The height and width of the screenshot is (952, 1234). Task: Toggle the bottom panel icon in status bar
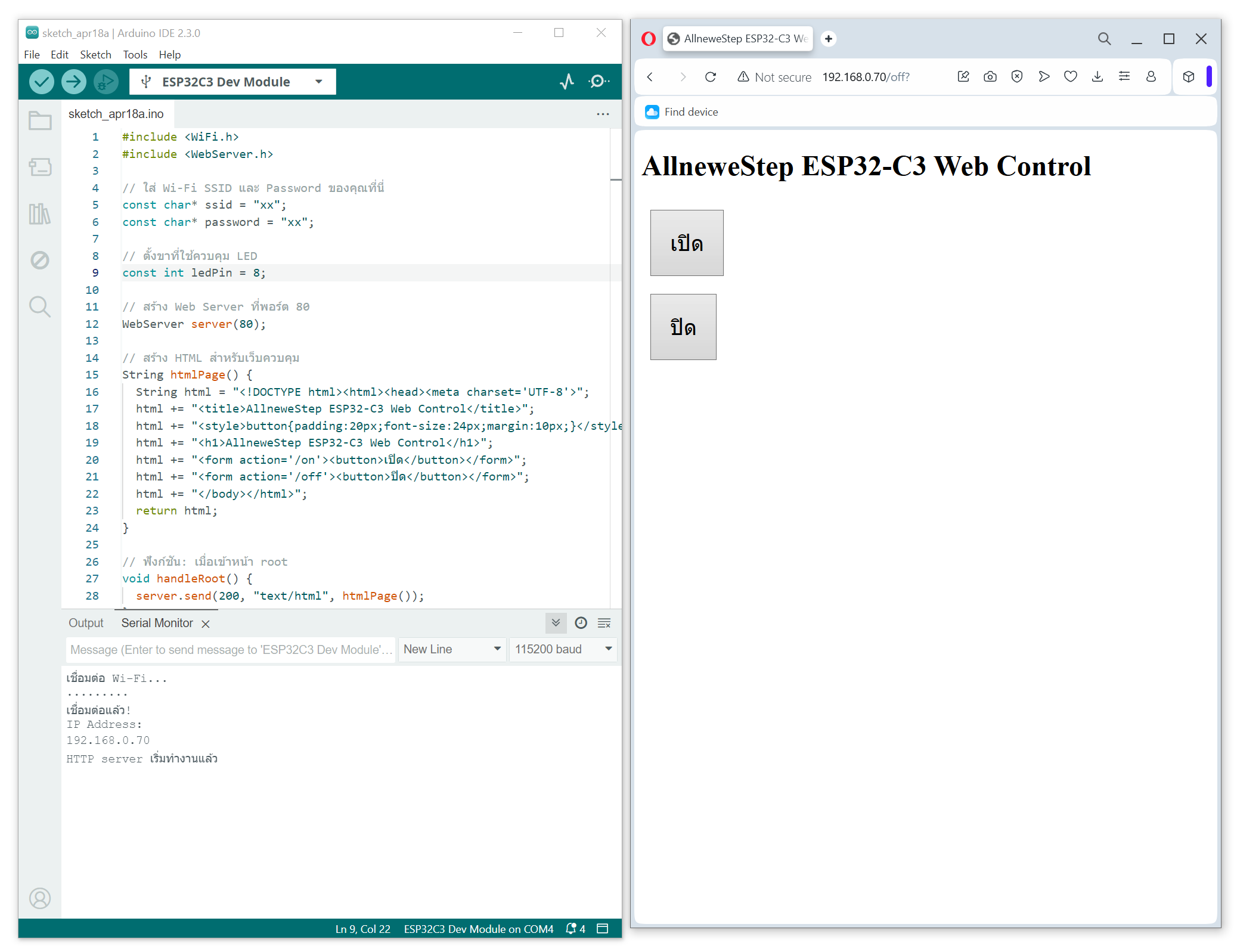point(603,929)
